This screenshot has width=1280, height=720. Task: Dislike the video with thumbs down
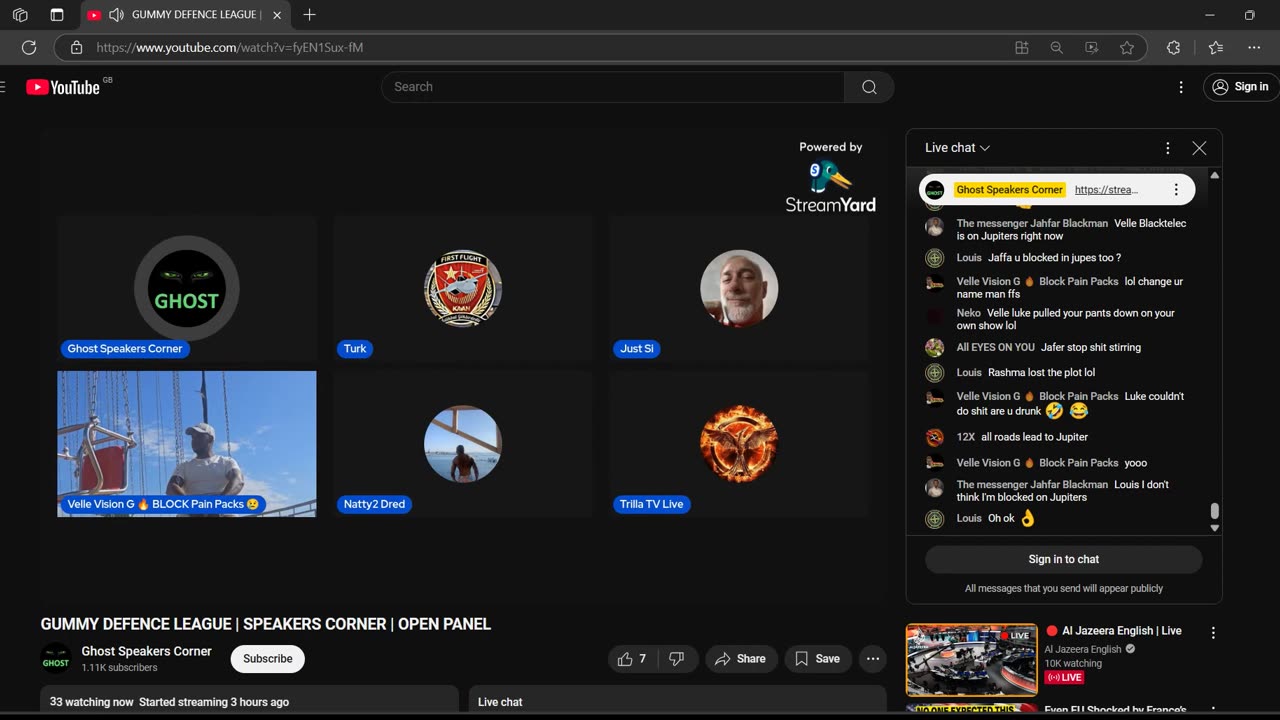[x=677, y=659]
